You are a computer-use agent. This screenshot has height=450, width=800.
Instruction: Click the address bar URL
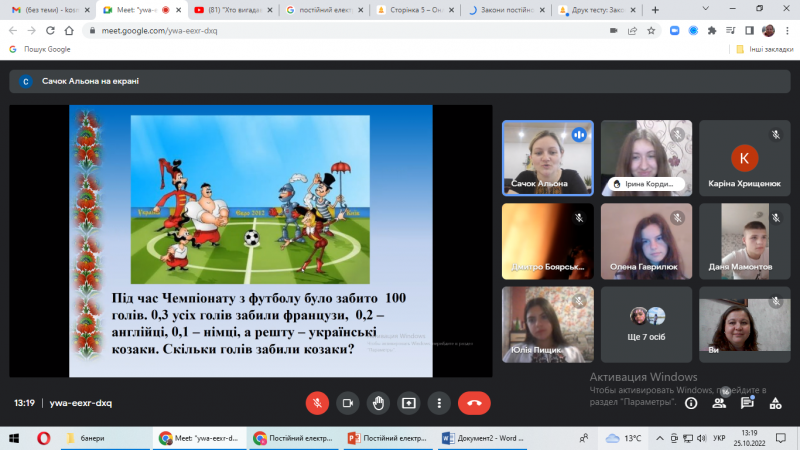coord(159,31)
